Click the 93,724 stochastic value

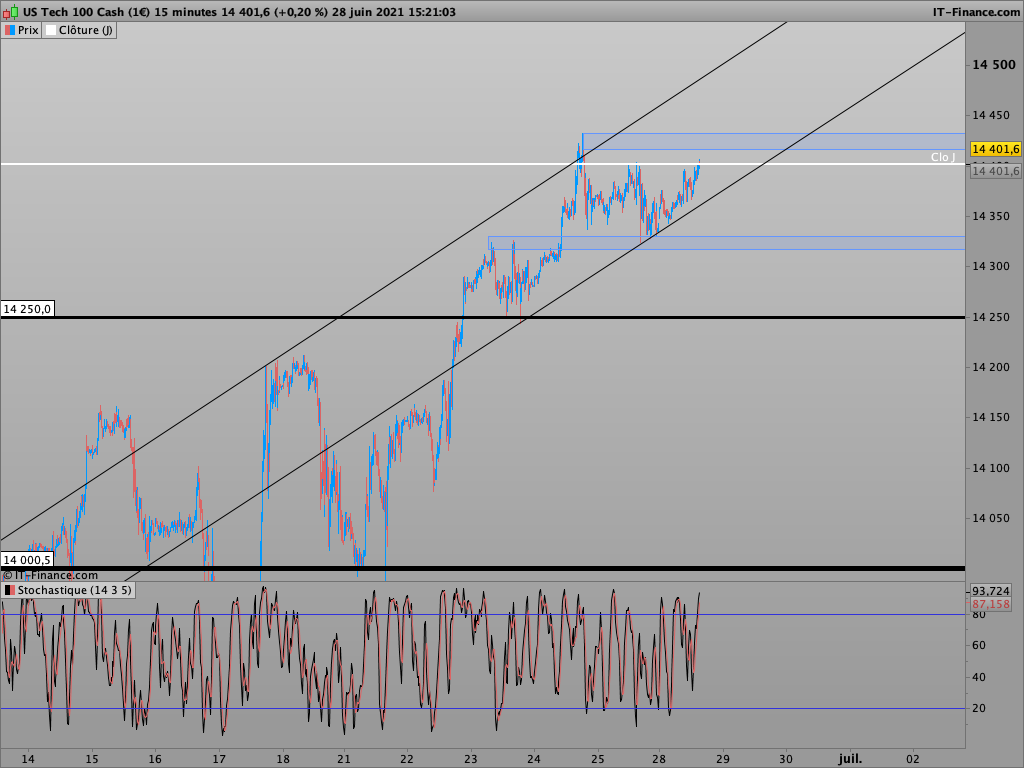(x=991, y=590)
